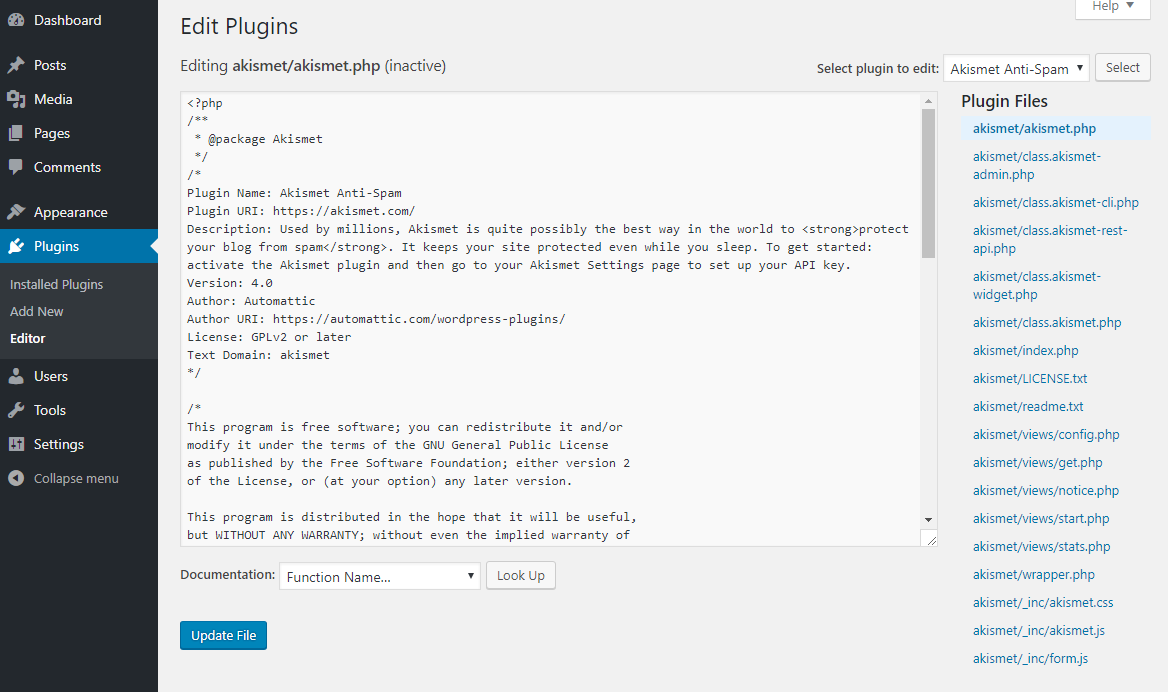The image size is (1168, 692).
Task: Open akismet/class.akismet.php file
Action: click(1047, 323)
